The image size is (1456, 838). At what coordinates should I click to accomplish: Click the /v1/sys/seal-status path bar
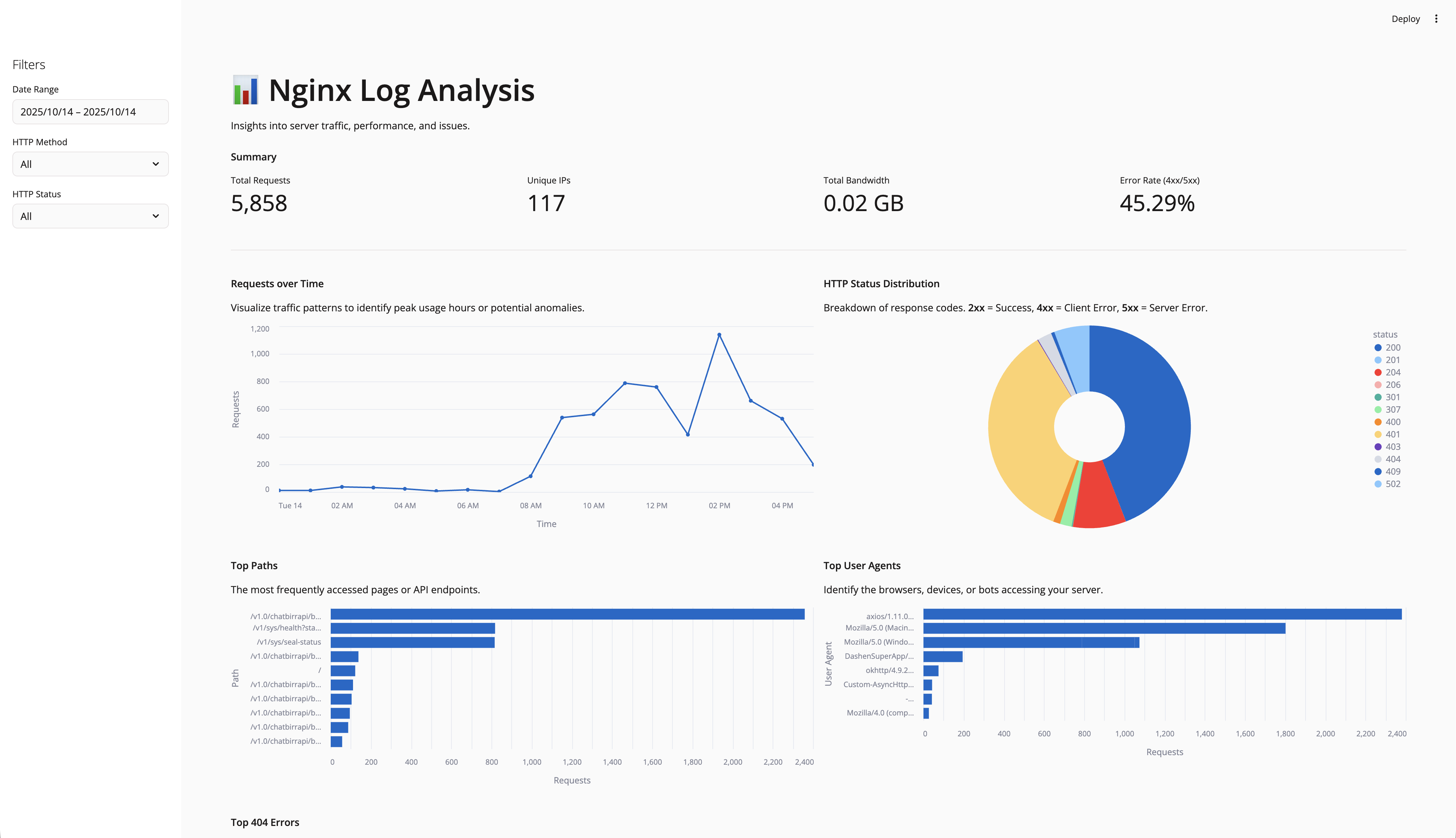coord(413,642)
